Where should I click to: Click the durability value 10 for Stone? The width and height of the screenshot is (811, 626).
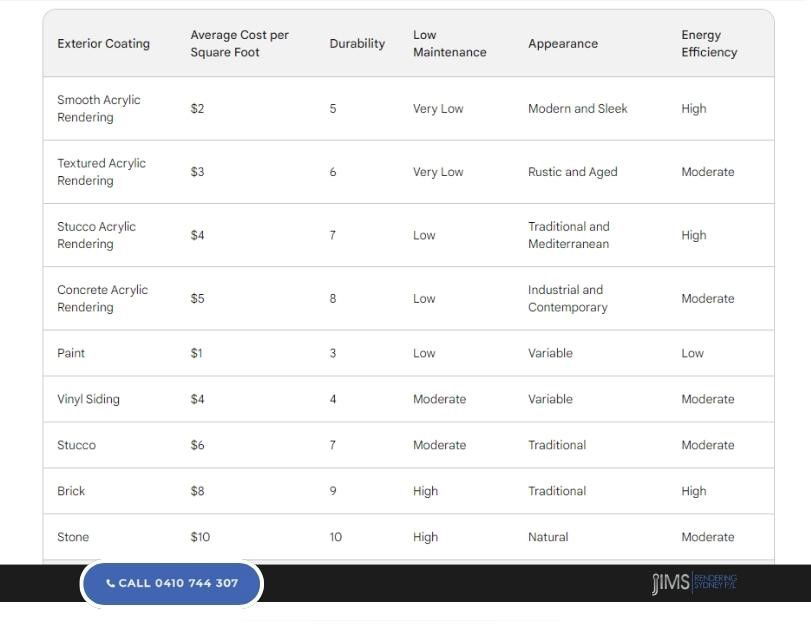pyautogui.click(x=336, y=537)
